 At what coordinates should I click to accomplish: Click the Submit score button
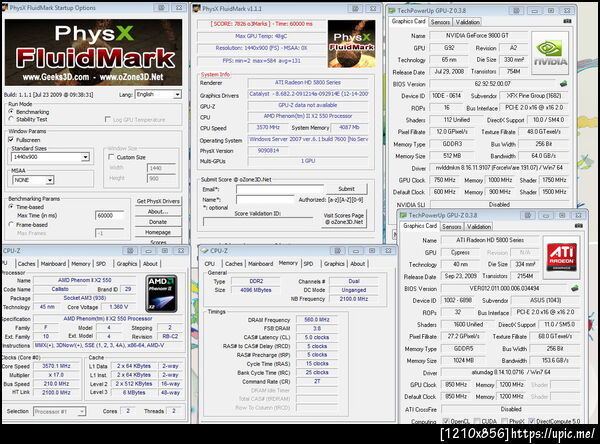(346, 189)
